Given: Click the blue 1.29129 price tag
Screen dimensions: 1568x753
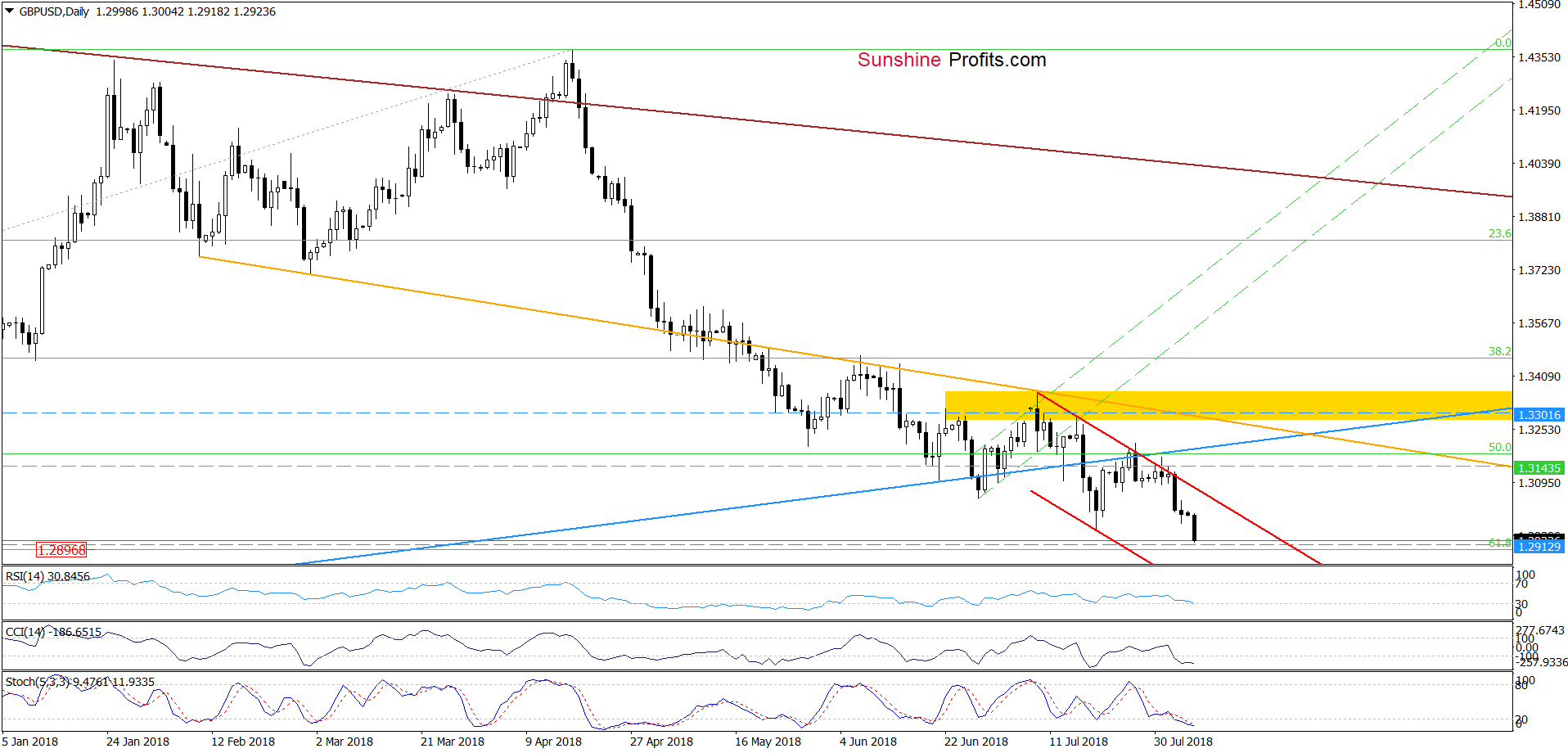Looking at the screenshot, I should (x=1539, y=547).
